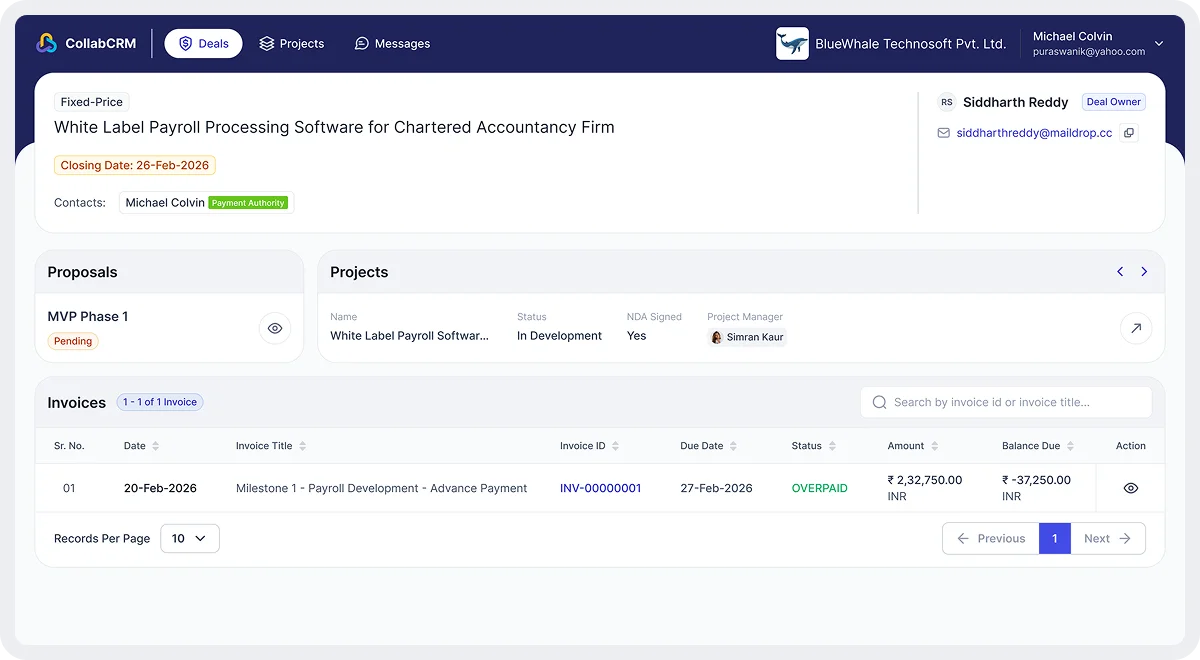The width and height of the screenshot is (1200, 660).
Task: Click the Fixed-Price tag
Action: click(x=91, y=102)
